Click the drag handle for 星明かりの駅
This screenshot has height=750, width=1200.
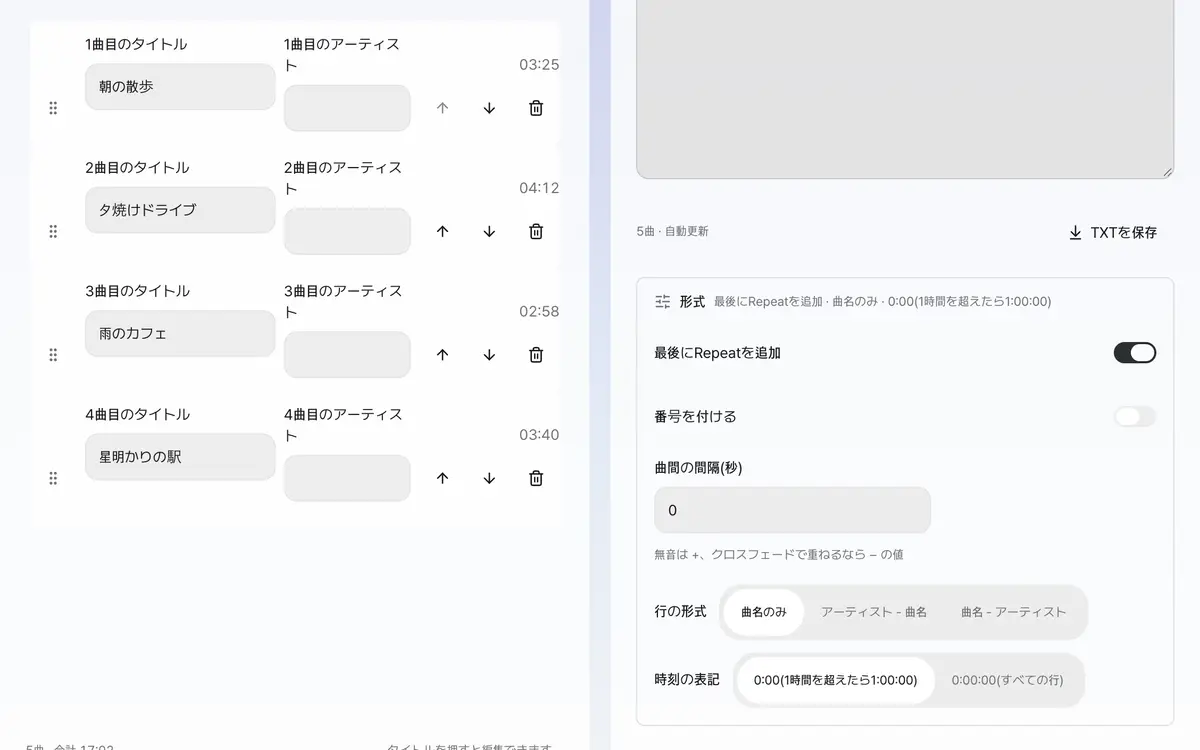[53, 478]
